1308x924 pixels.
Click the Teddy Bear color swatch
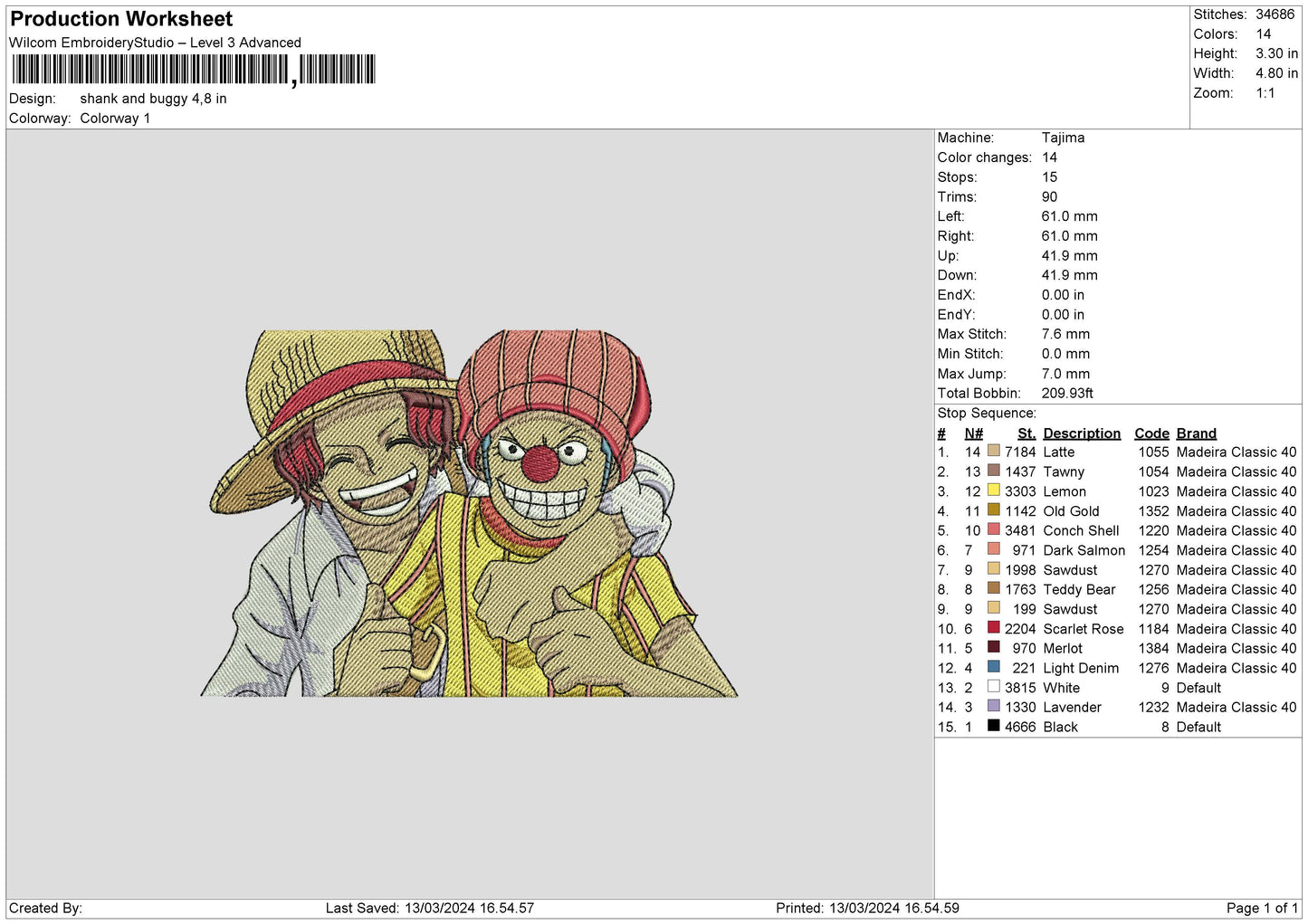(x=994, y=588)
